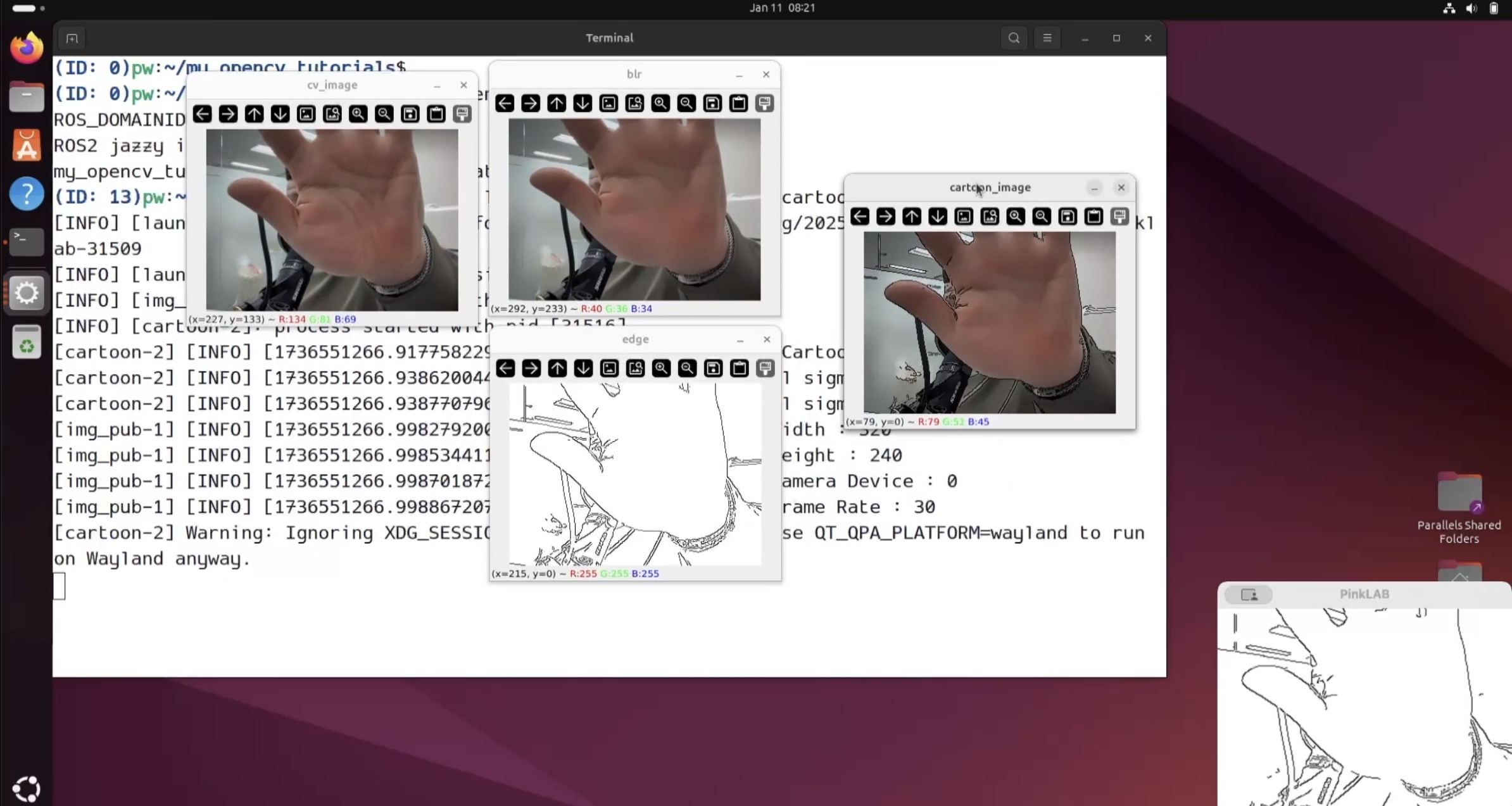1512x806 pixels.
Task: Pan right in the cartoon_image window
Action: (886, 217)
